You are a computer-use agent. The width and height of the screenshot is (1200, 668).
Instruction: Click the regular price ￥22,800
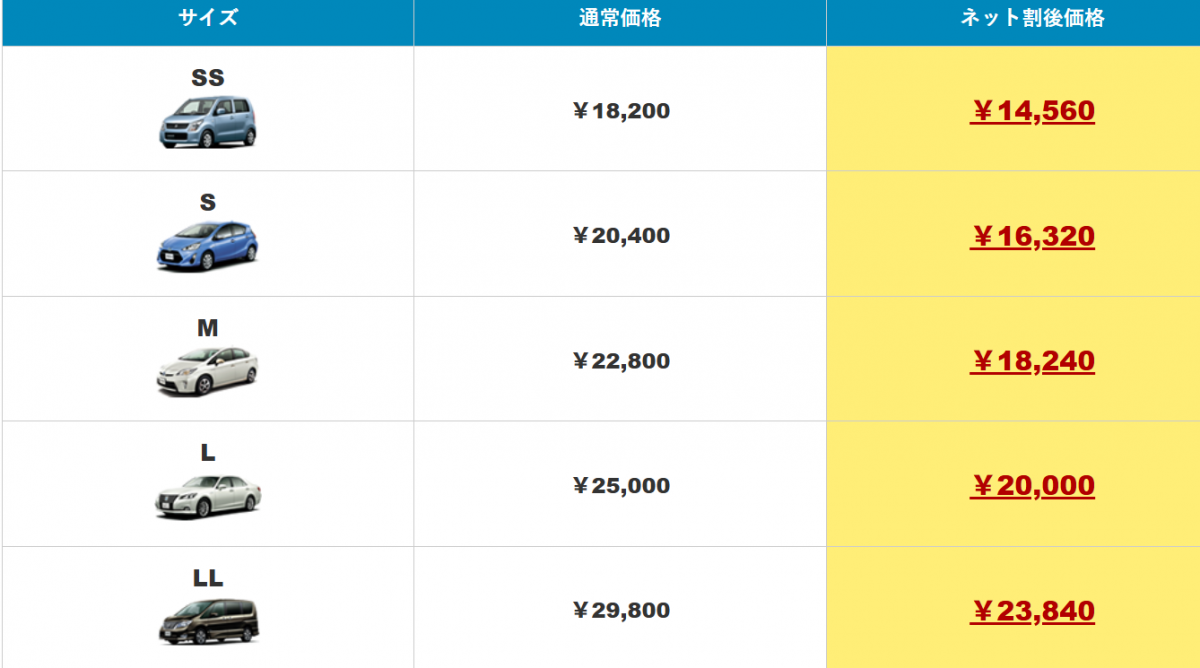[620, 361]
